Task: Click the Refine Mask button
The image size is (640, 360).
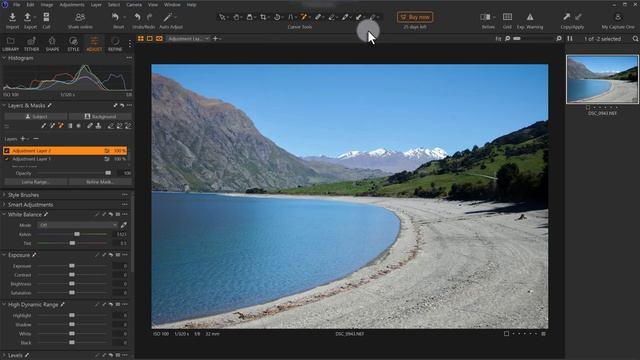Action: click(100, 182)
